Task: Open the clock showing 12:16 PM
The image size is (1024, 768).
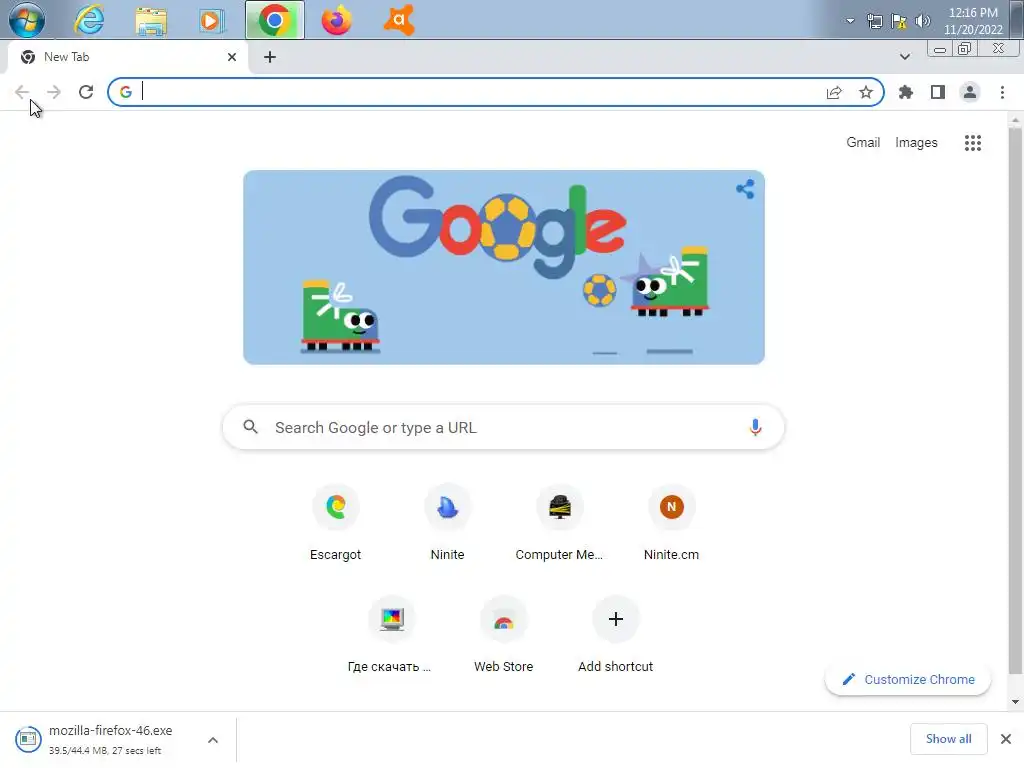Action: [973, 21]
